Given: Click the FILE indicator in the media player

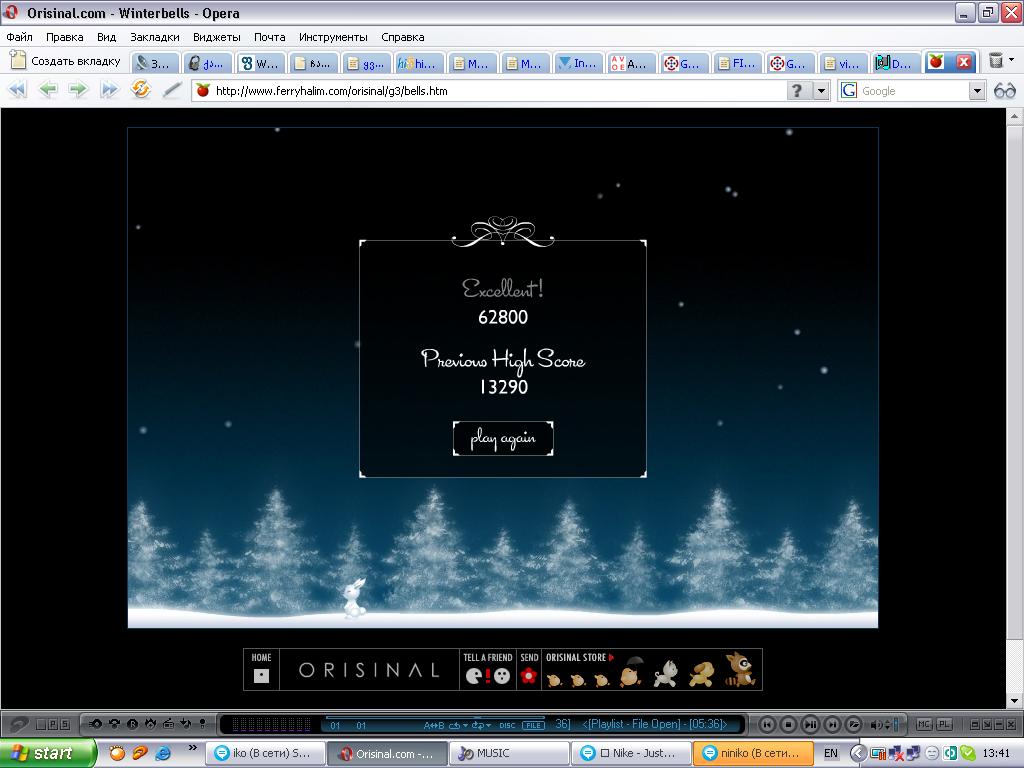Looking at the screenshot, I should pyautogui.click(x=534, y=726).
